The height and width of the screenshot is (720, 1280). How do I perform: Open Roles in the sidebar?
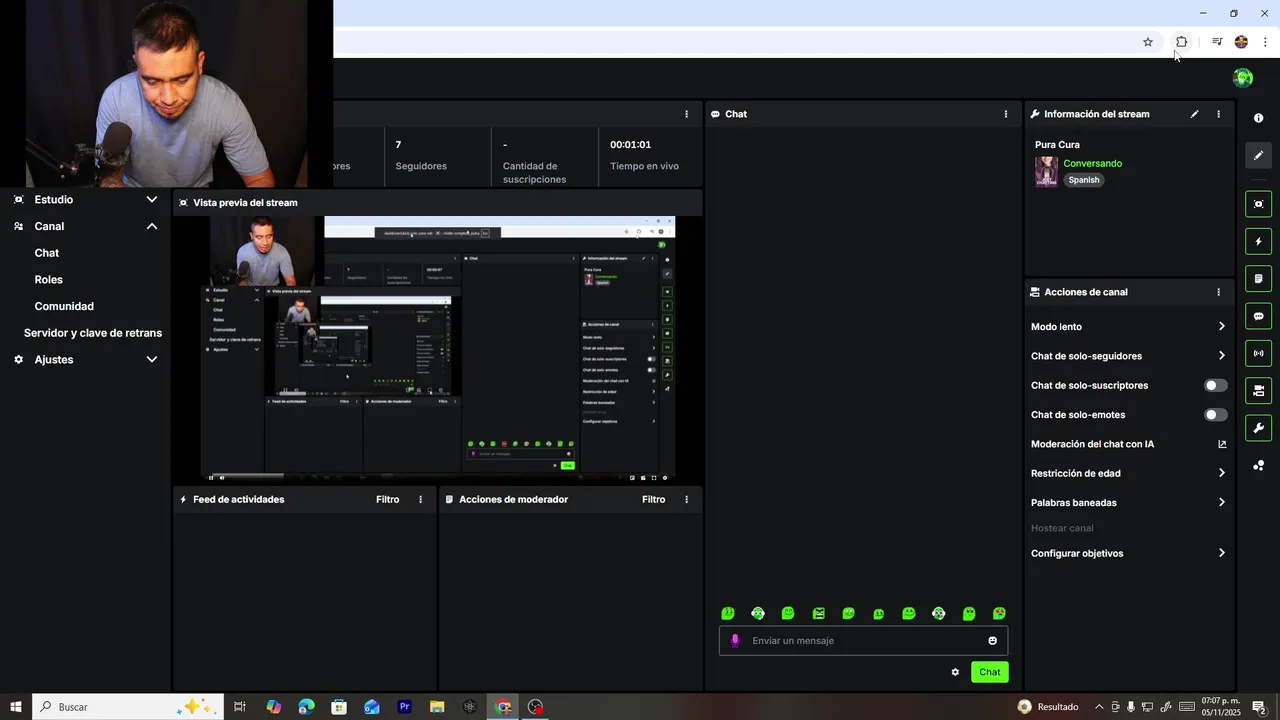click(49, 280)
